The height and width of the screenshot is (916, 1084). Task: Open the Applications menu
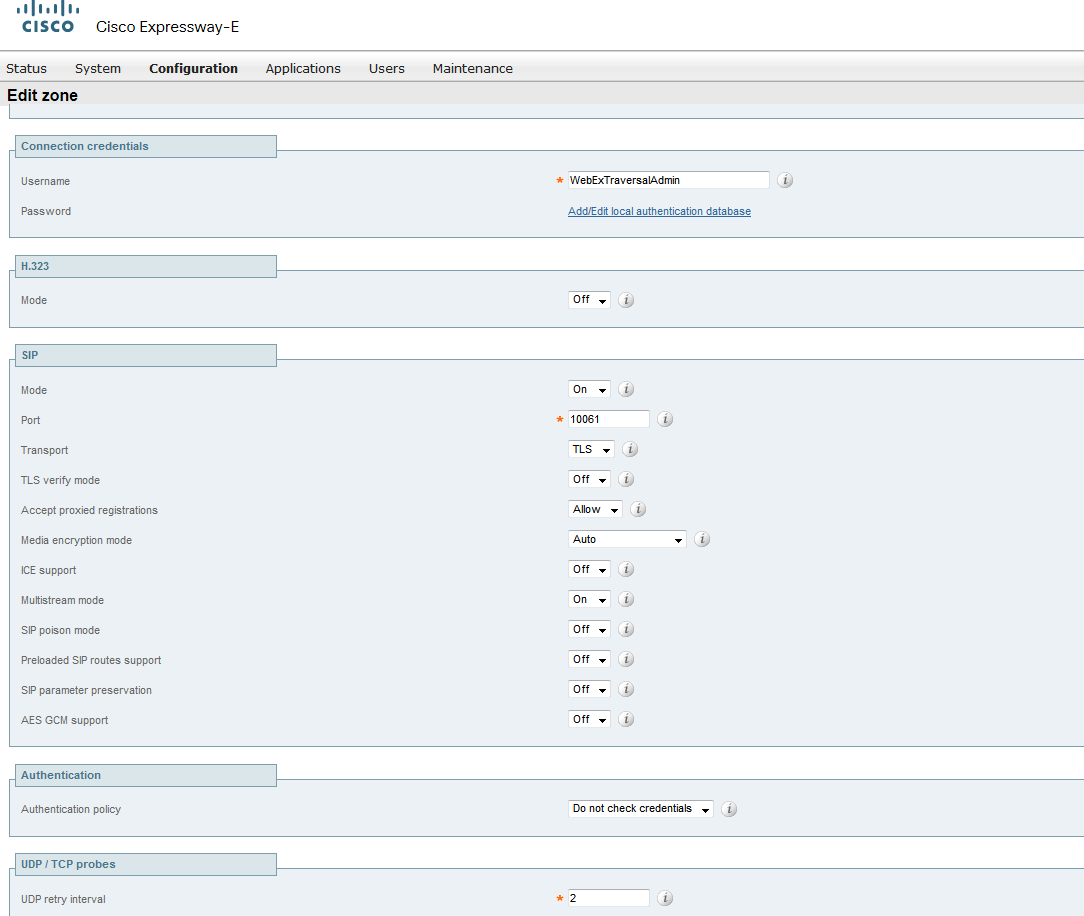tap(303, 68)
